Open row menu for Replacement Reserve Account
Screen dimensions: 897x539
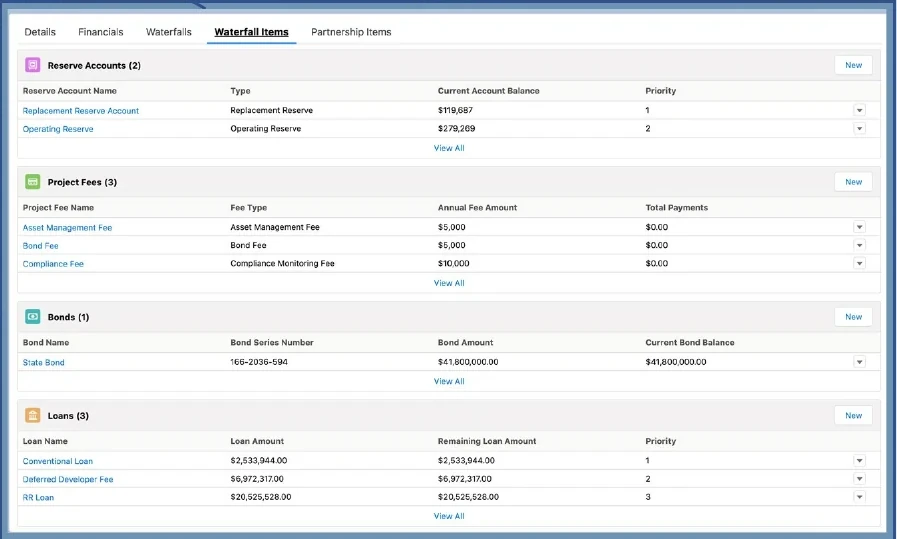coord(859,110)
